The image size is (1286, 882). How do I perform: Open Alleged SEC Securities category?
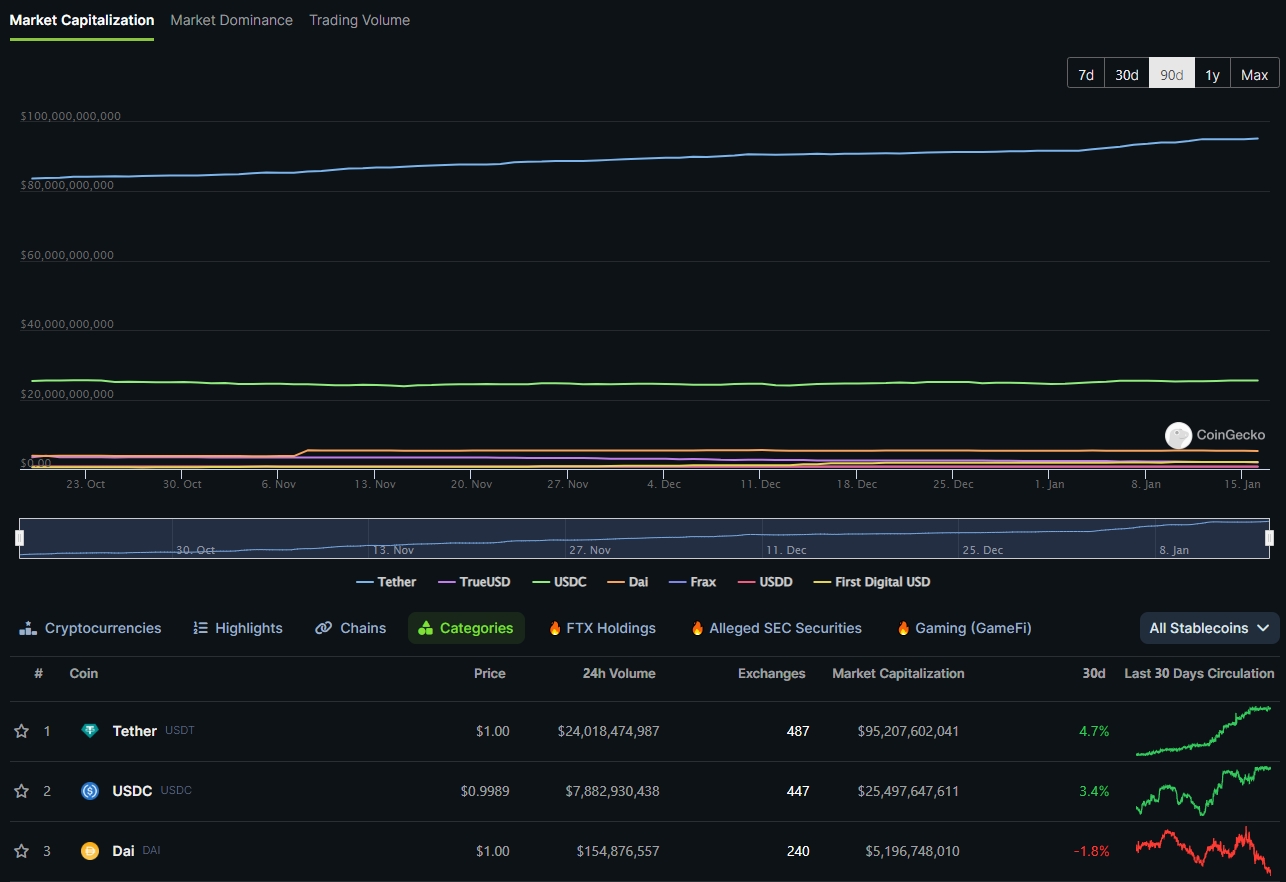(776, 628)
